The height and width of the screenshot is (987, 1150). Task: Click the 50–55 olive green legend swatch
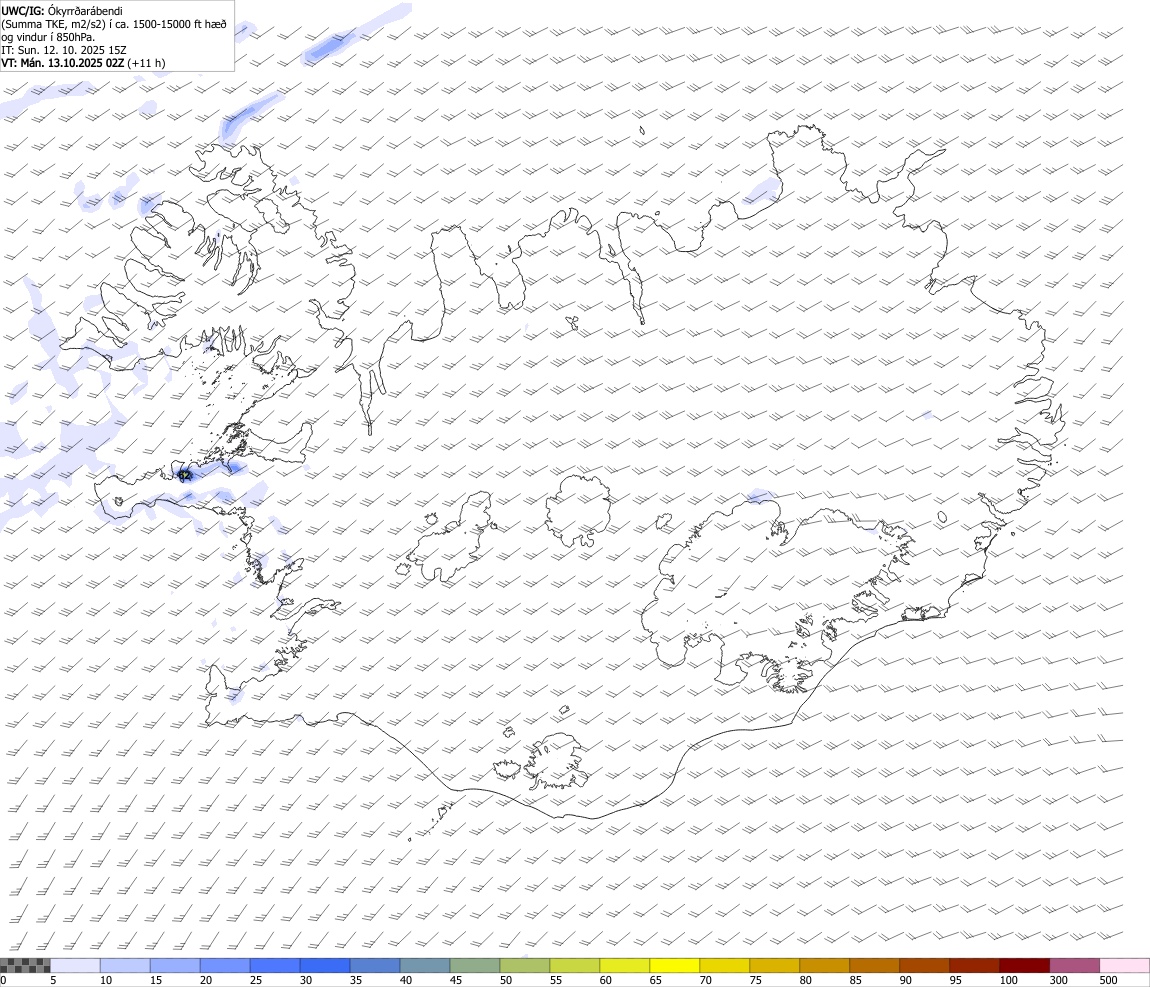524,965
